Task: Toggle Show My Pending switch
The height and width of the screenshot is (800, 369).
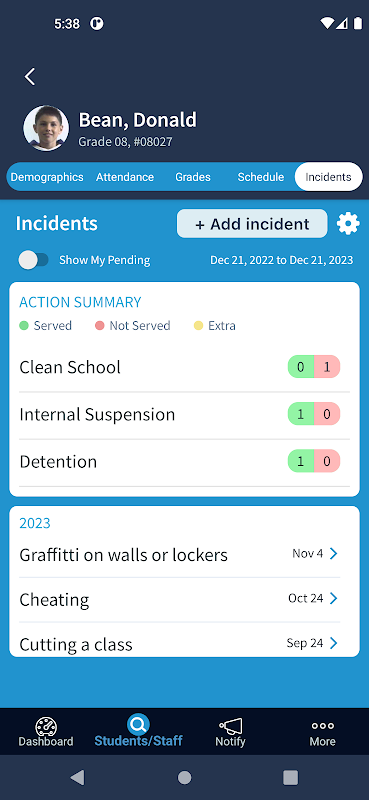Action: [x=34, y=260]
